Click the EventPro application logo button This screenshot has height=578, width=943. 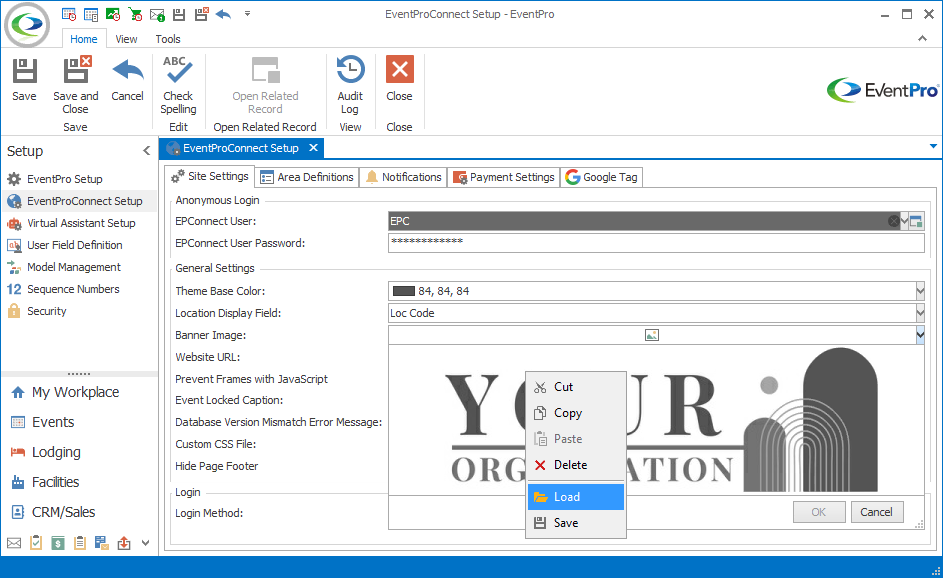point(26,25)
